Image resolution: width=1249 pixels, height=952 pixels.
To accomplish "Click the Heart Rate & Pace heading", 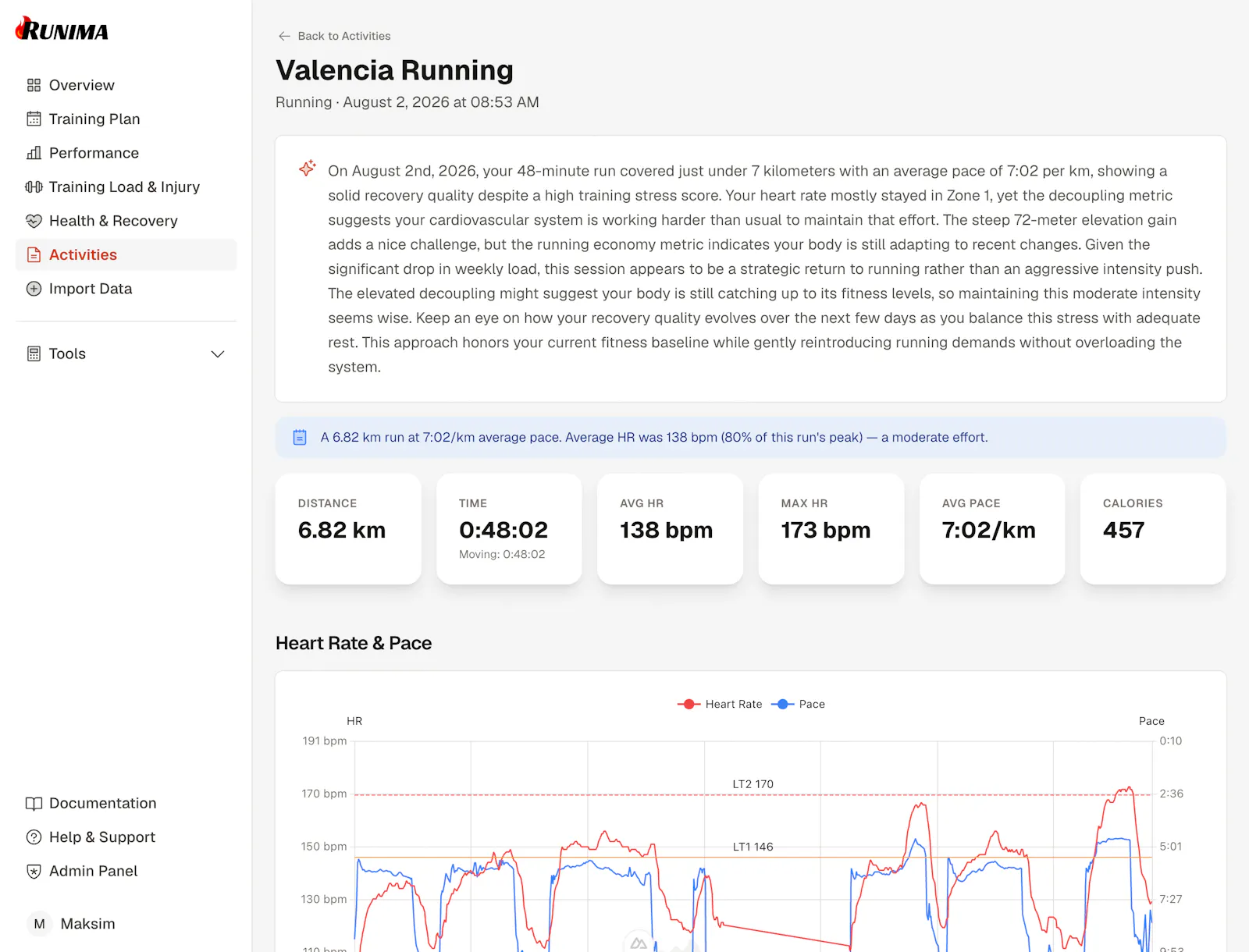I will [x=354, y=643].
